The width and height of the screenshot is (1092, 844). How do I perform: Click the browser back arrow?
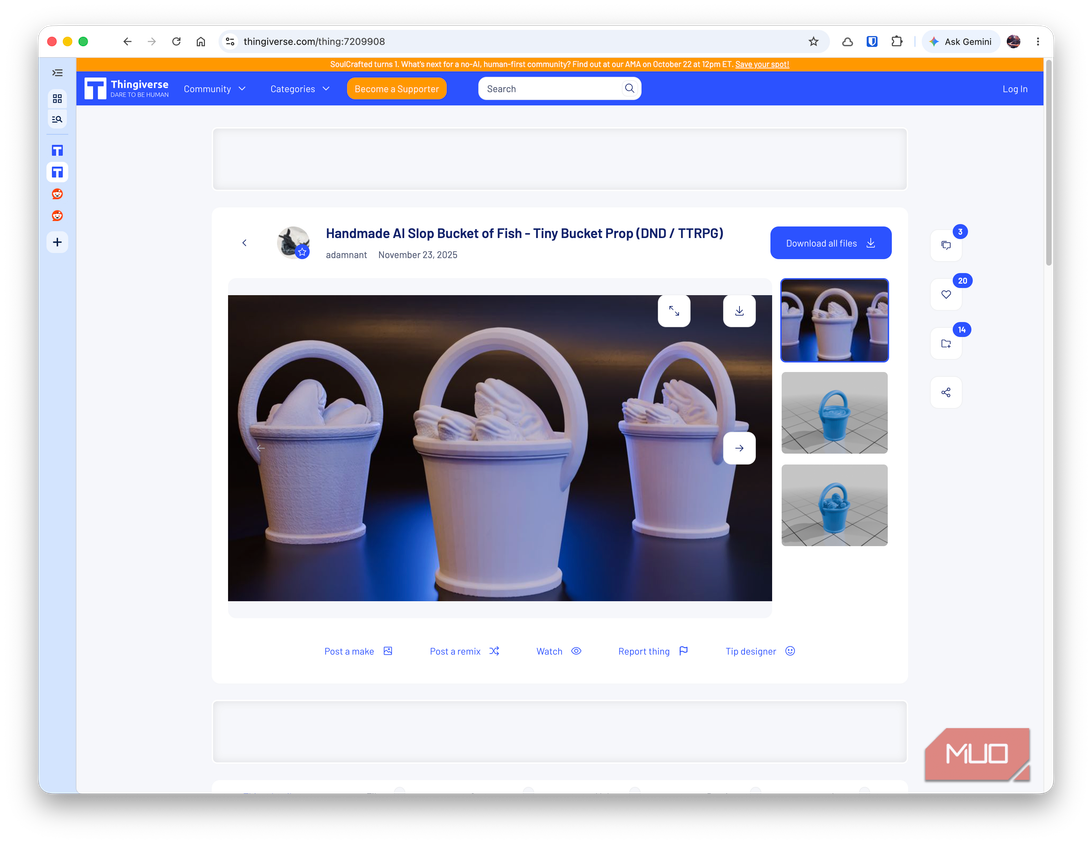(127, 42)
